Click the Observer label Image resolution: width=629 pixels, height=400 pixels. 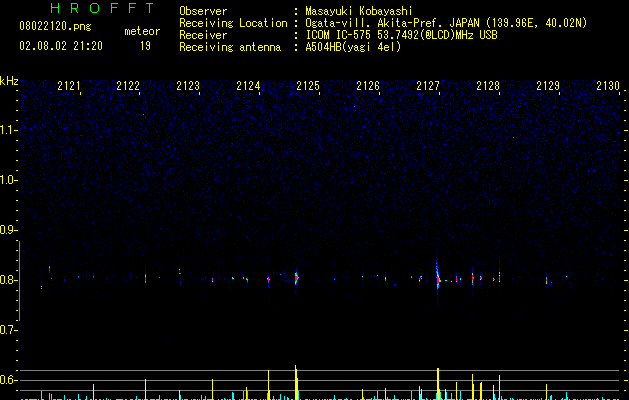click(x=203, y=11)
